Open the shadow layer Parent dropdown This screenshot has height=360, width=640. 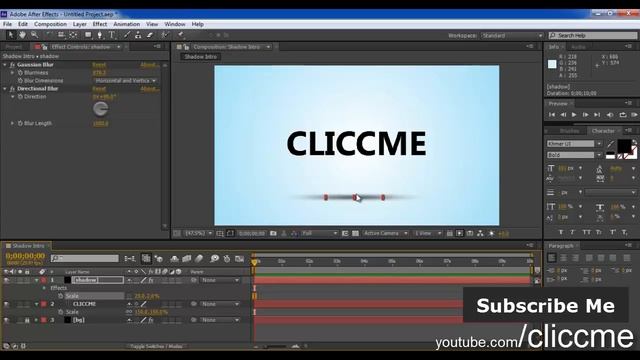click(x=220, y=280)
